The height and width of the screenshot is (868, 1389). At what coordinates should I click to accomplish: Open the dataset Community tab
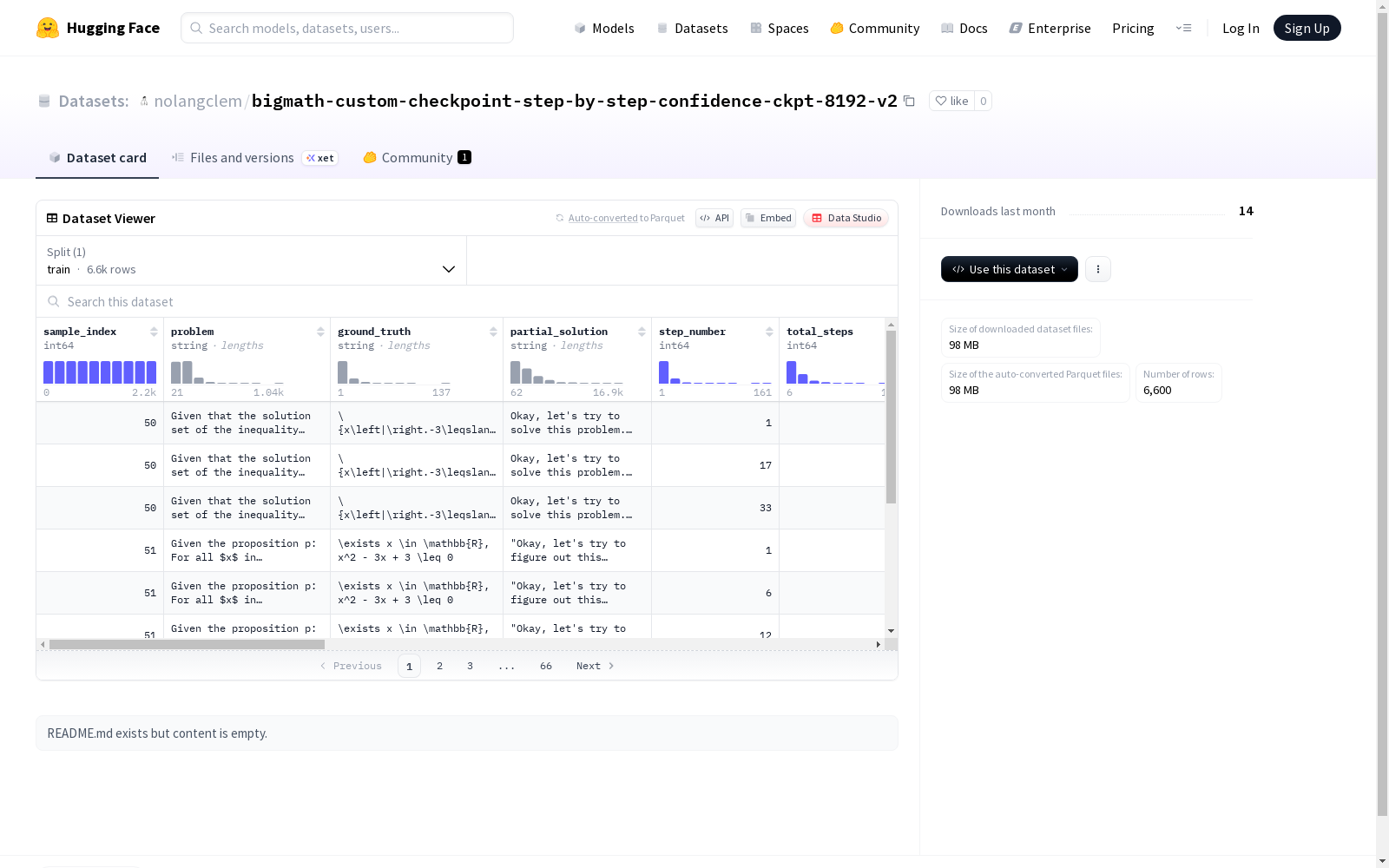(417, 157)
